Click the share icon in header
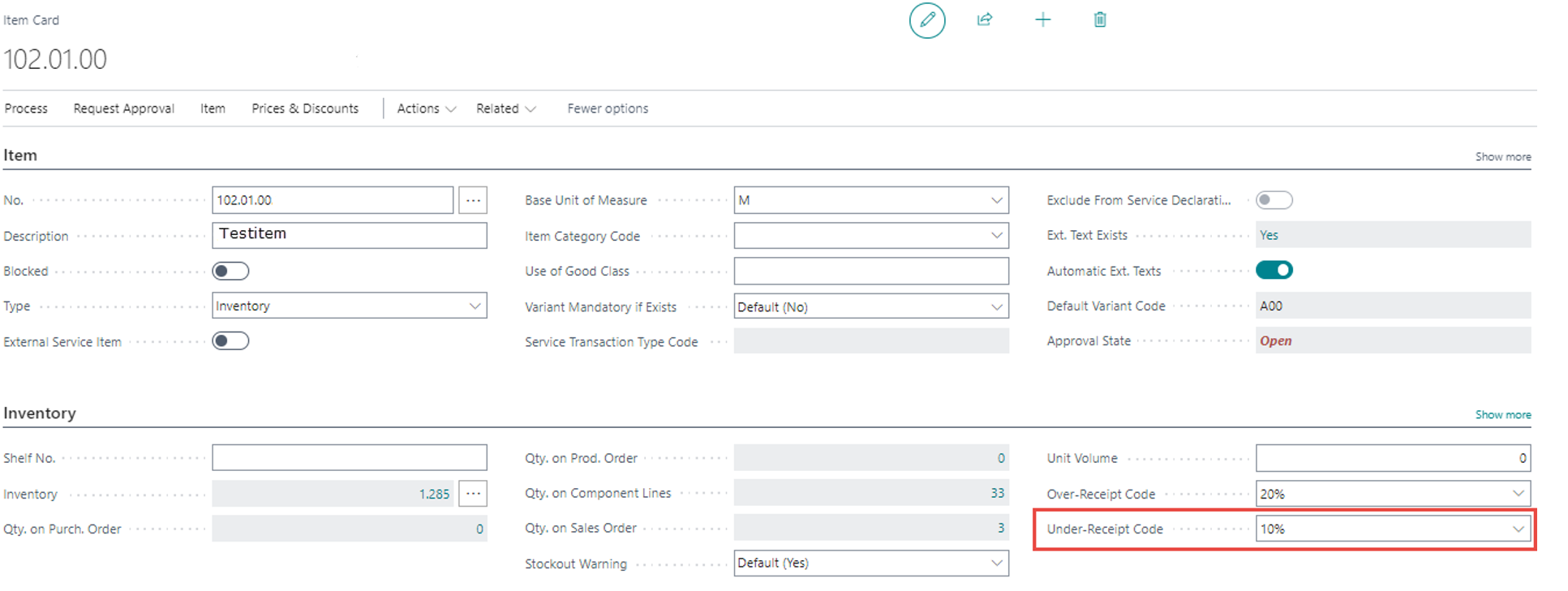This screenshot has width=1568, height=591. click(x=985, y=20)
